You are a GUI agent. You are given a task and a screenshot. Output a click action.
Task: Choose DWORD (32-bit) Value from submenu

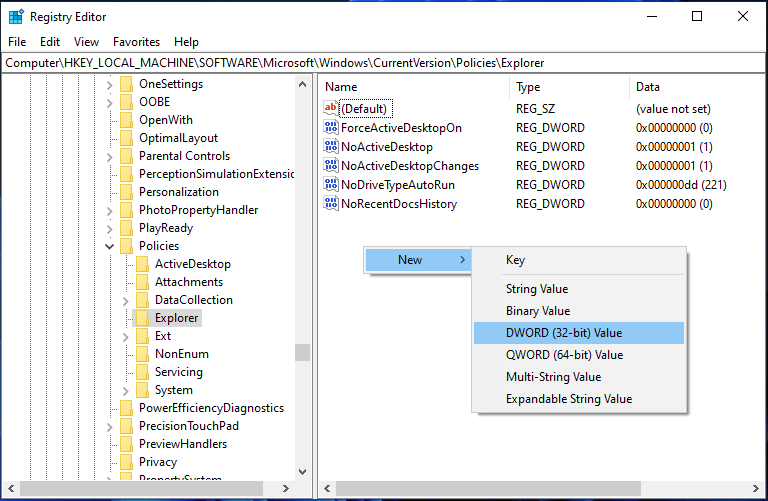click(x=579, y=333)
